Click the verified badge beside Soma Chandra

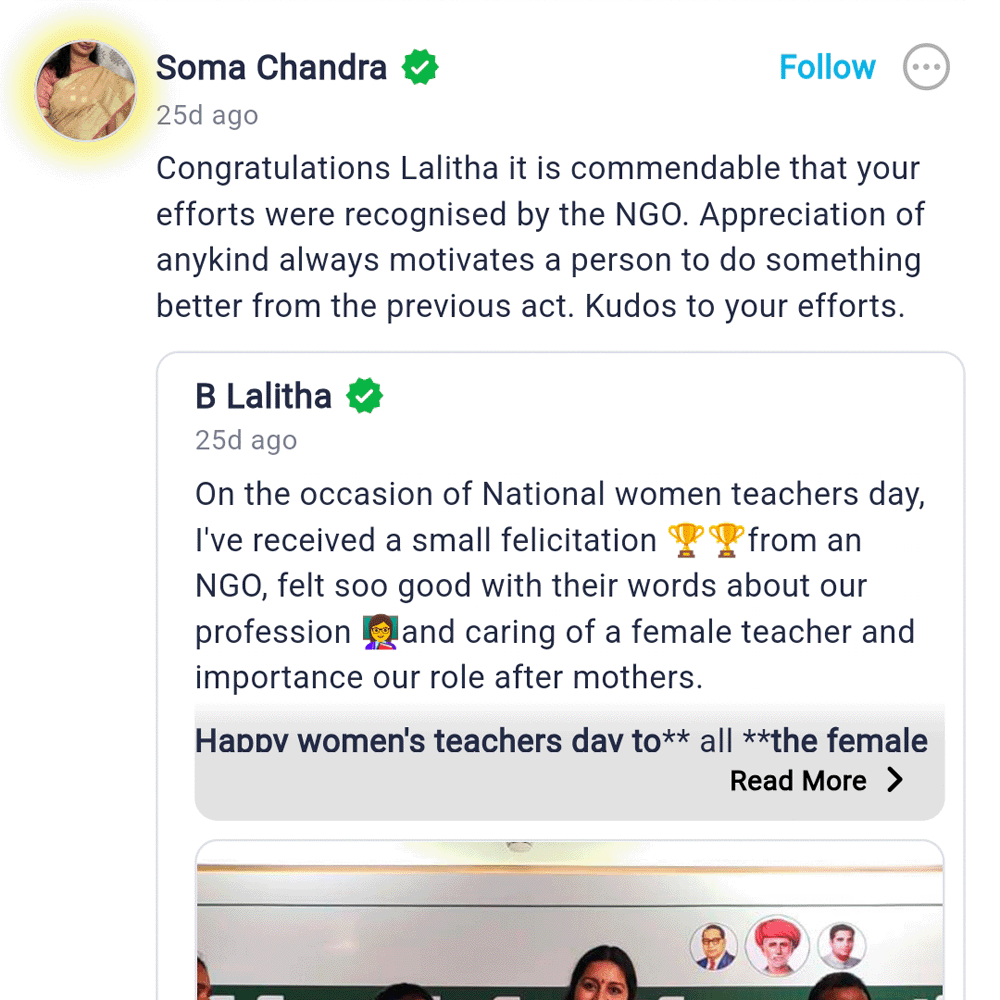pyautogui.click(x=420, y=68)
